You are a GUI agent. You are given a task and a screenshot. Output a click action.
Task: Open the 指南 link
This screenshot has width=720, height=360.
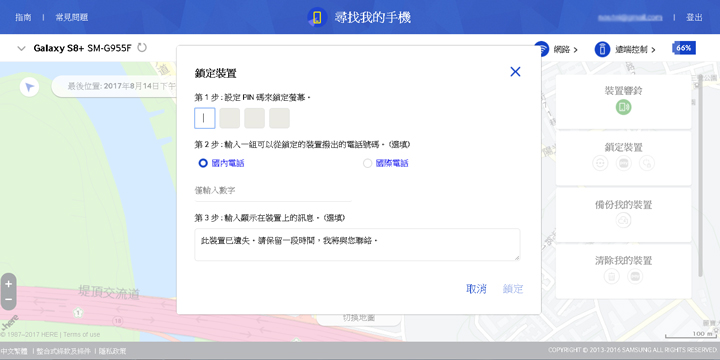point(23,17)
